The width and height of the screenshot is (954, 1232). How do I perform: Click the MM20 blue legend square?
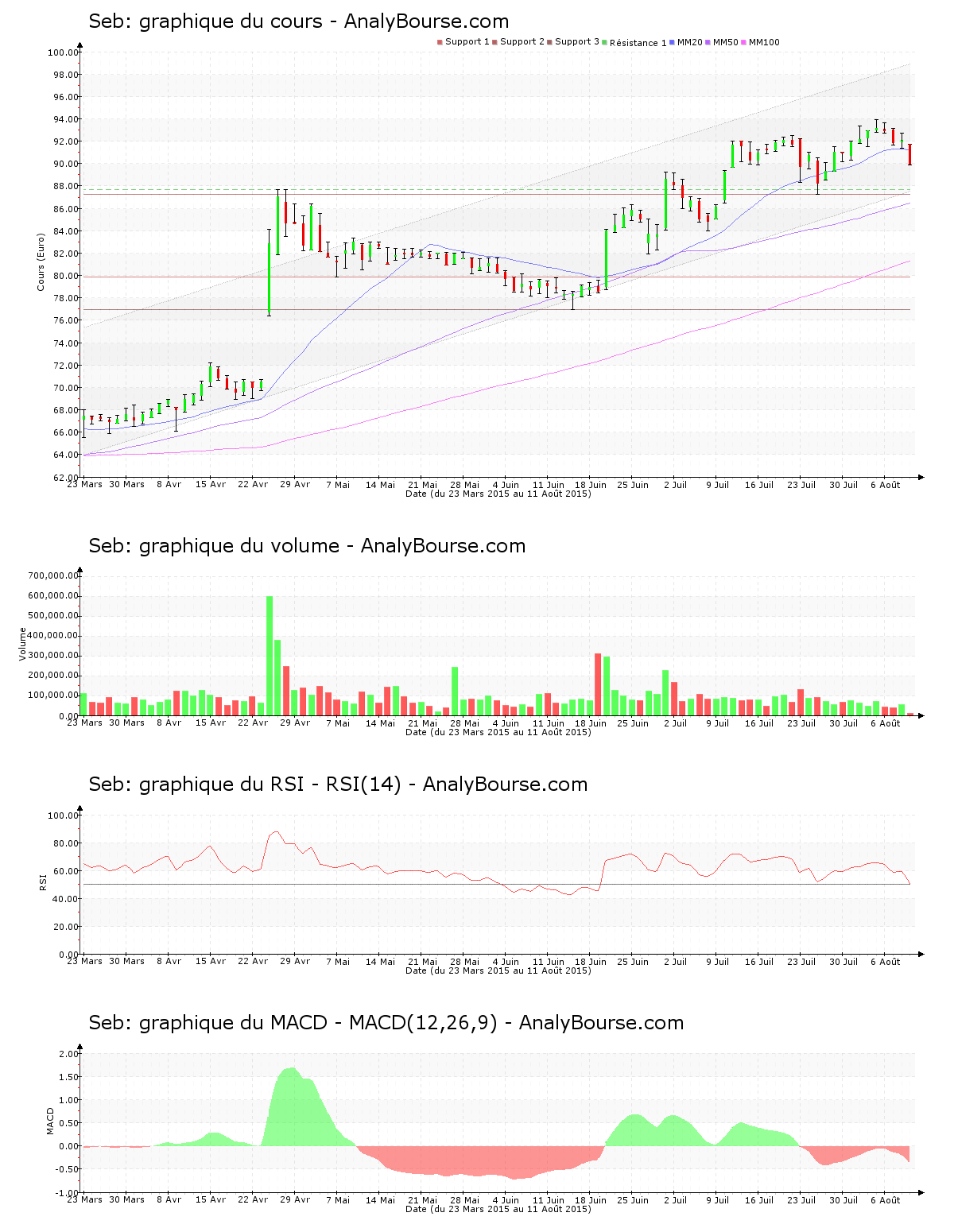tap(672, 42)
